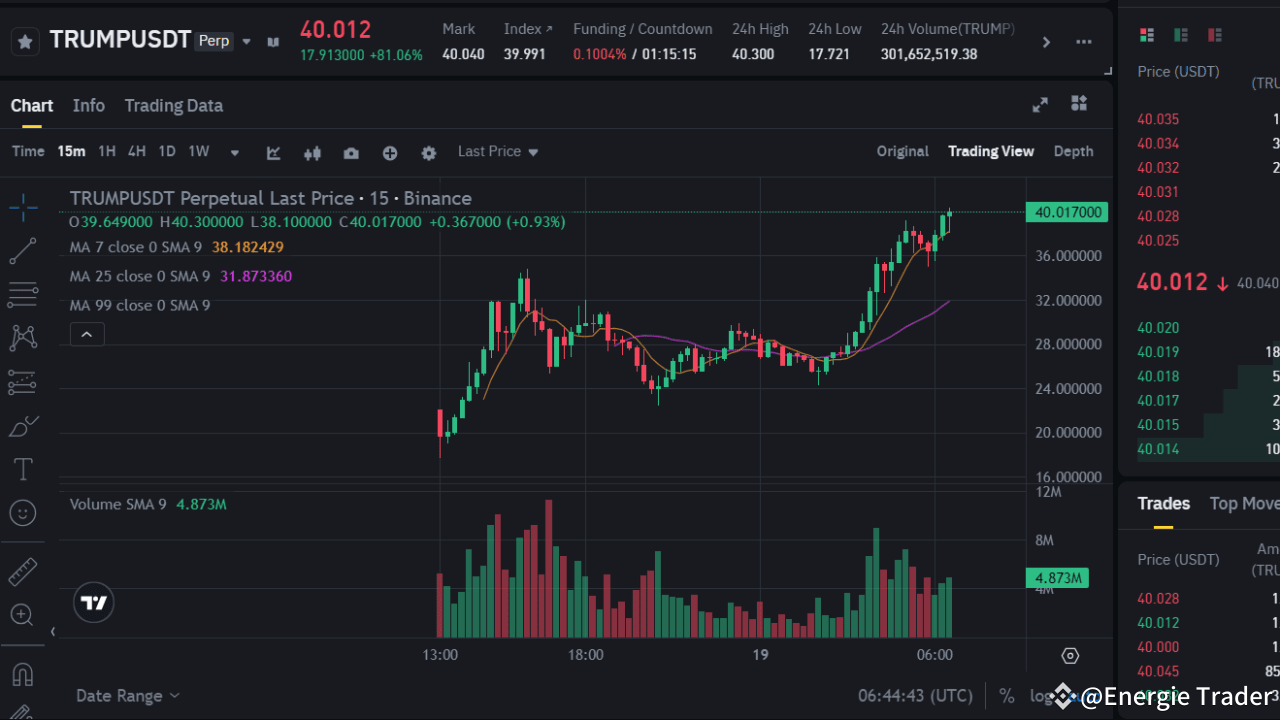Open the emoji icons tool
The width and height of the screenshot is (1280, 720).
(23, 513)
